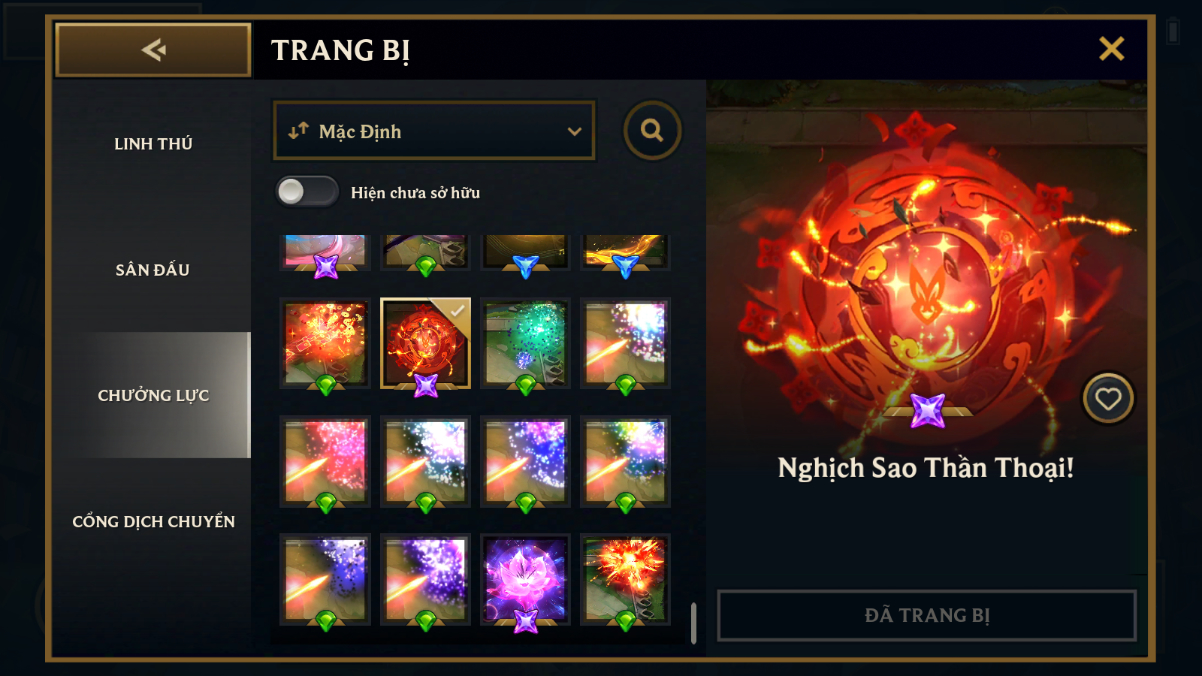Image resolution: width=1202 pixels, height=676 pixels.
Task: Select the rainbow sparkle boom thumbnail
Action: (x=625, y=461)
